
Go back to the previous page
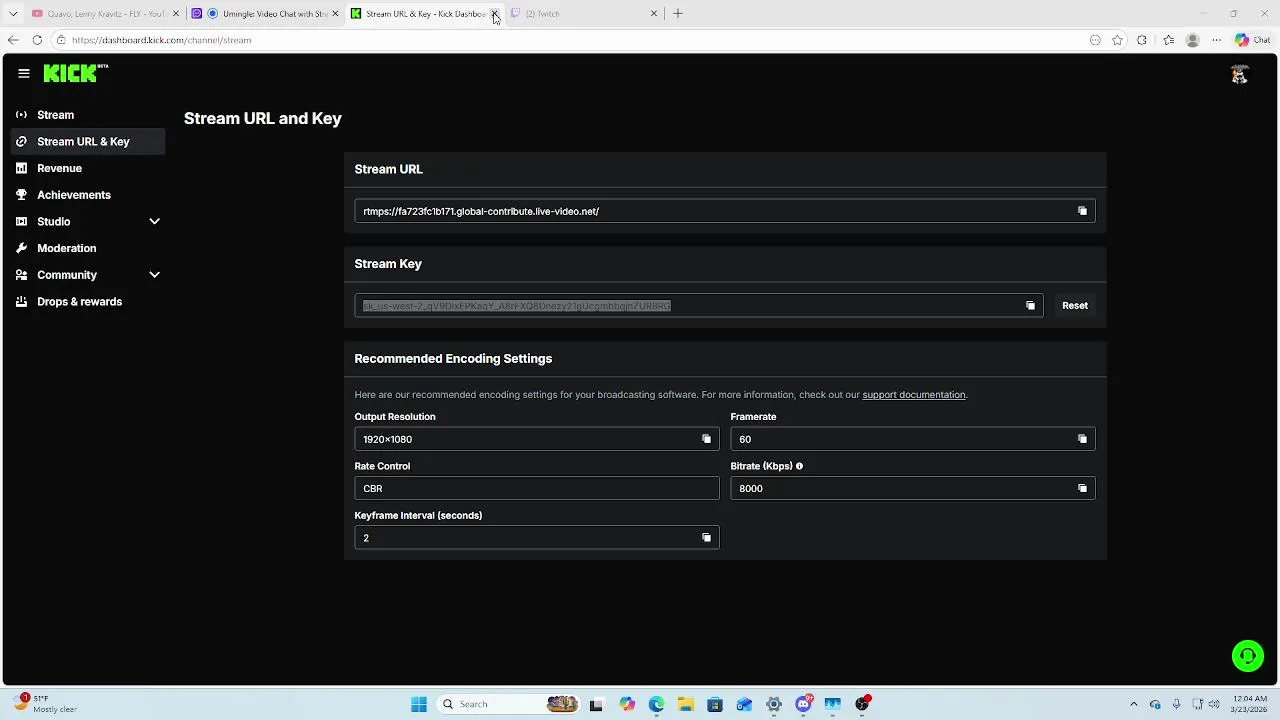coord(13,40)
